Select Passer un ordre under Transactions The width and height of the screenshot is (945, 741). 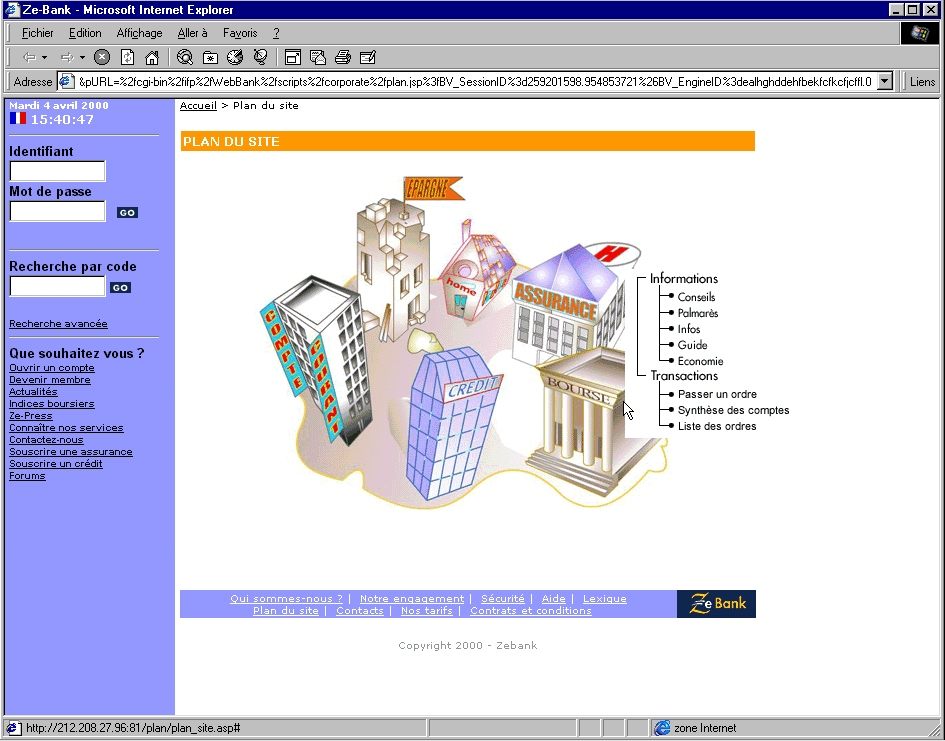[x=717, y=394]
